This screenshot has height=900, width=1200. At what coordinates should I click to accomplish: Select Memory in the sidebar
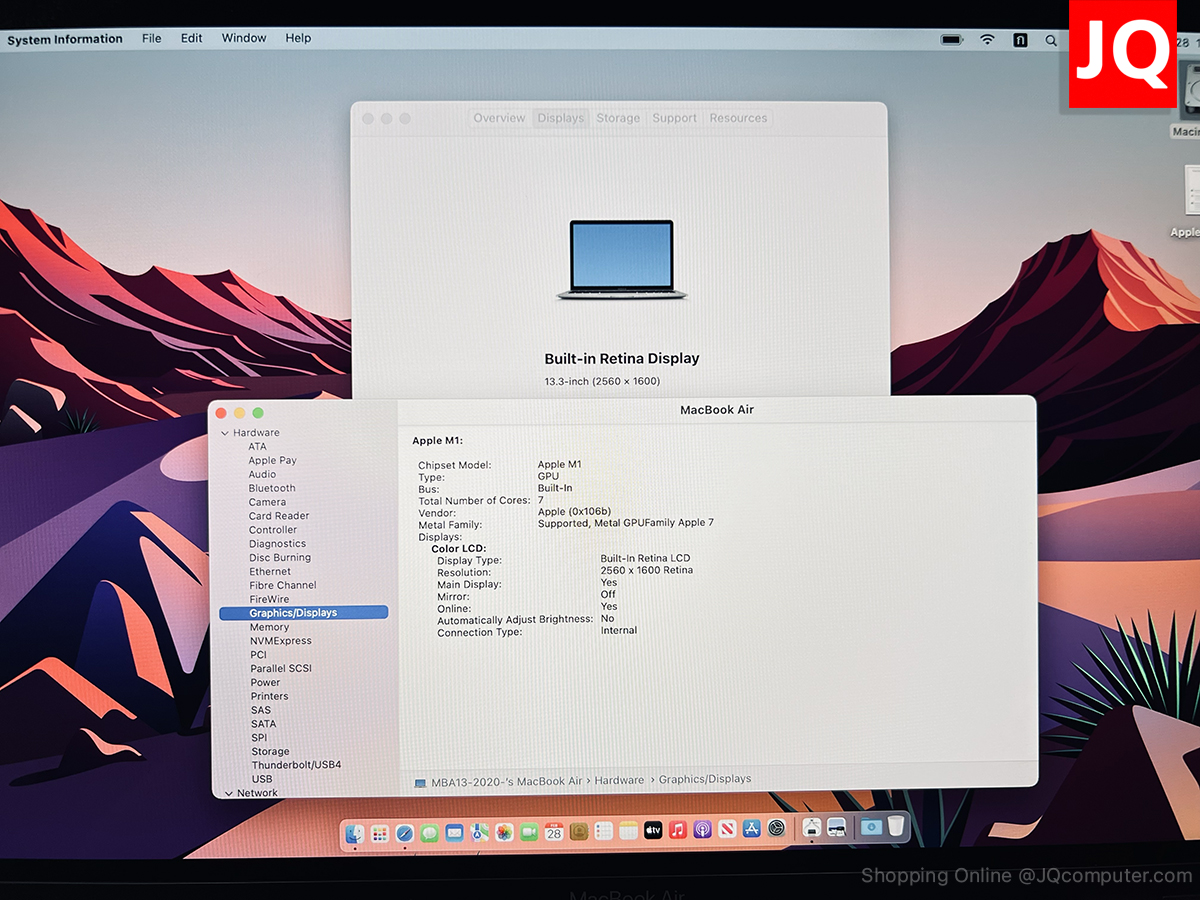click(x=269, y=627)
